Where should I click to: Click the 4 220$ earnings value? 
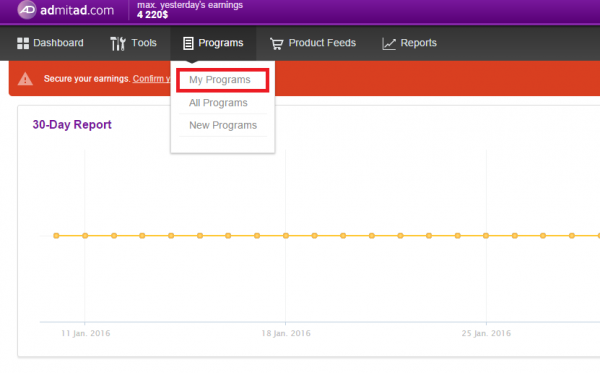coord(152,15)
